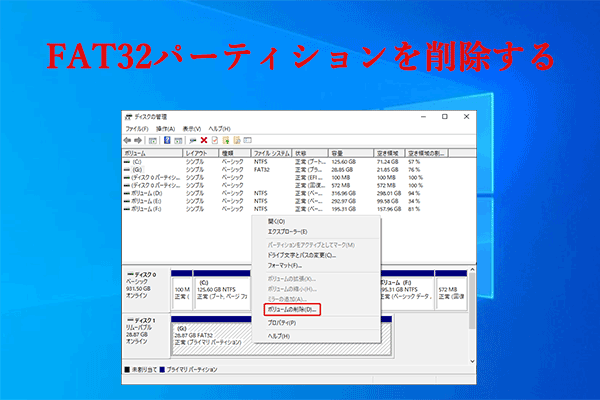
Task: Select the (C:) 125.60 GB NTFS partition block
Action: pos(222,290)
